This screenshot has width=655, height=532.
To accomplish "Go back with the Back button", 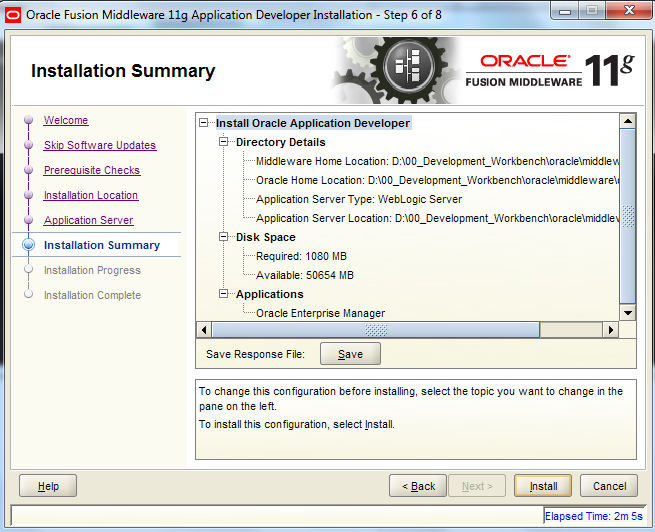I will point(418,486).
